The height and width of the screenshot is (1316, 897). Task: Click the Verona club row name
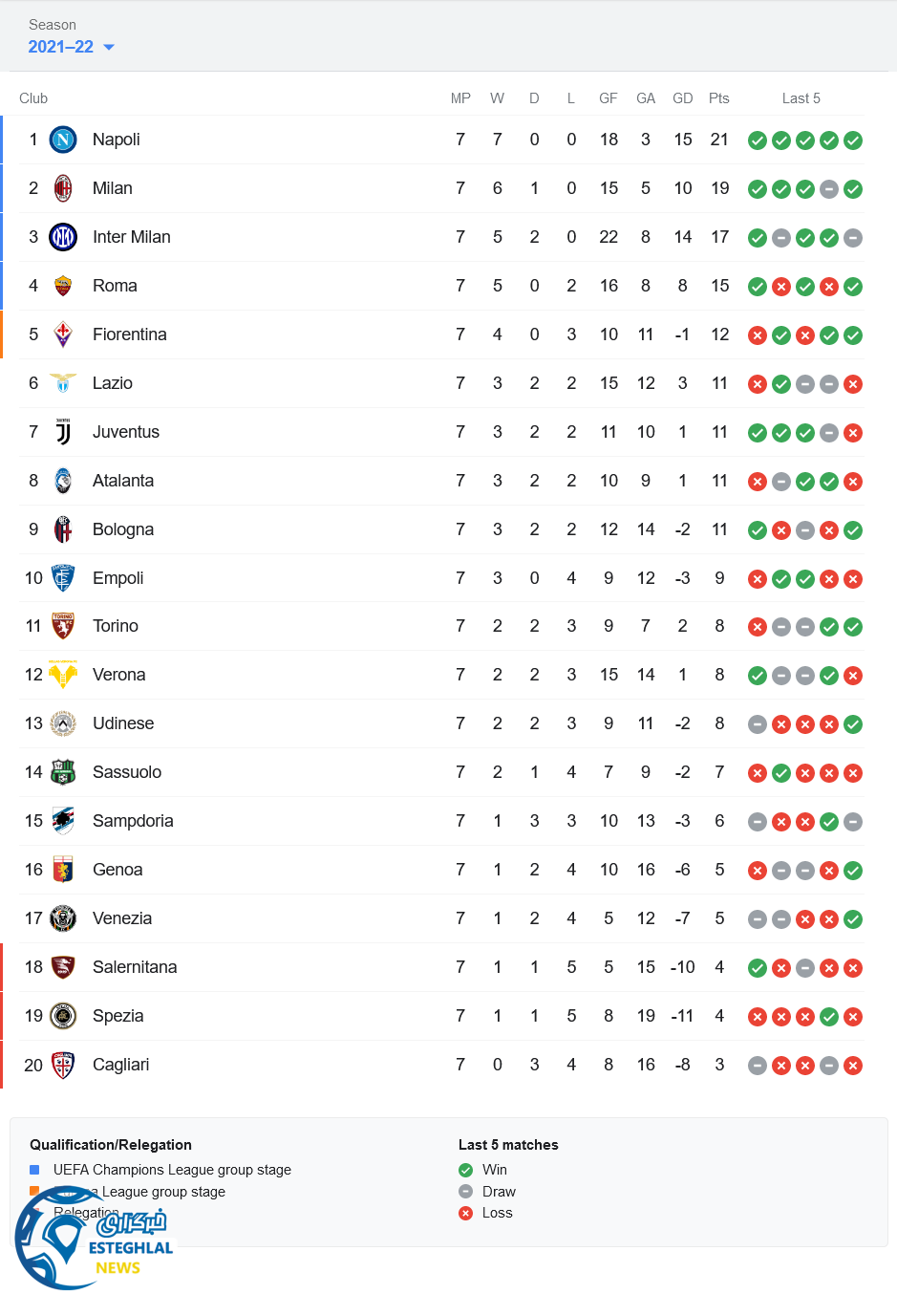(x=118, y=675)
